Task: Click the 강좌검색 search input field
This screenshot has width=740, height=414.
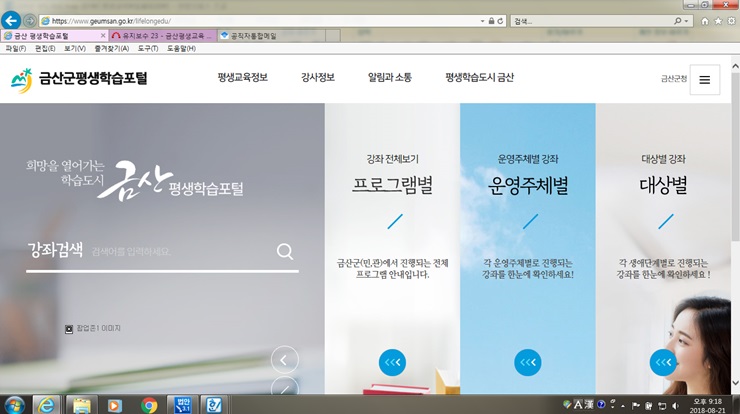Action: (180, 252)
